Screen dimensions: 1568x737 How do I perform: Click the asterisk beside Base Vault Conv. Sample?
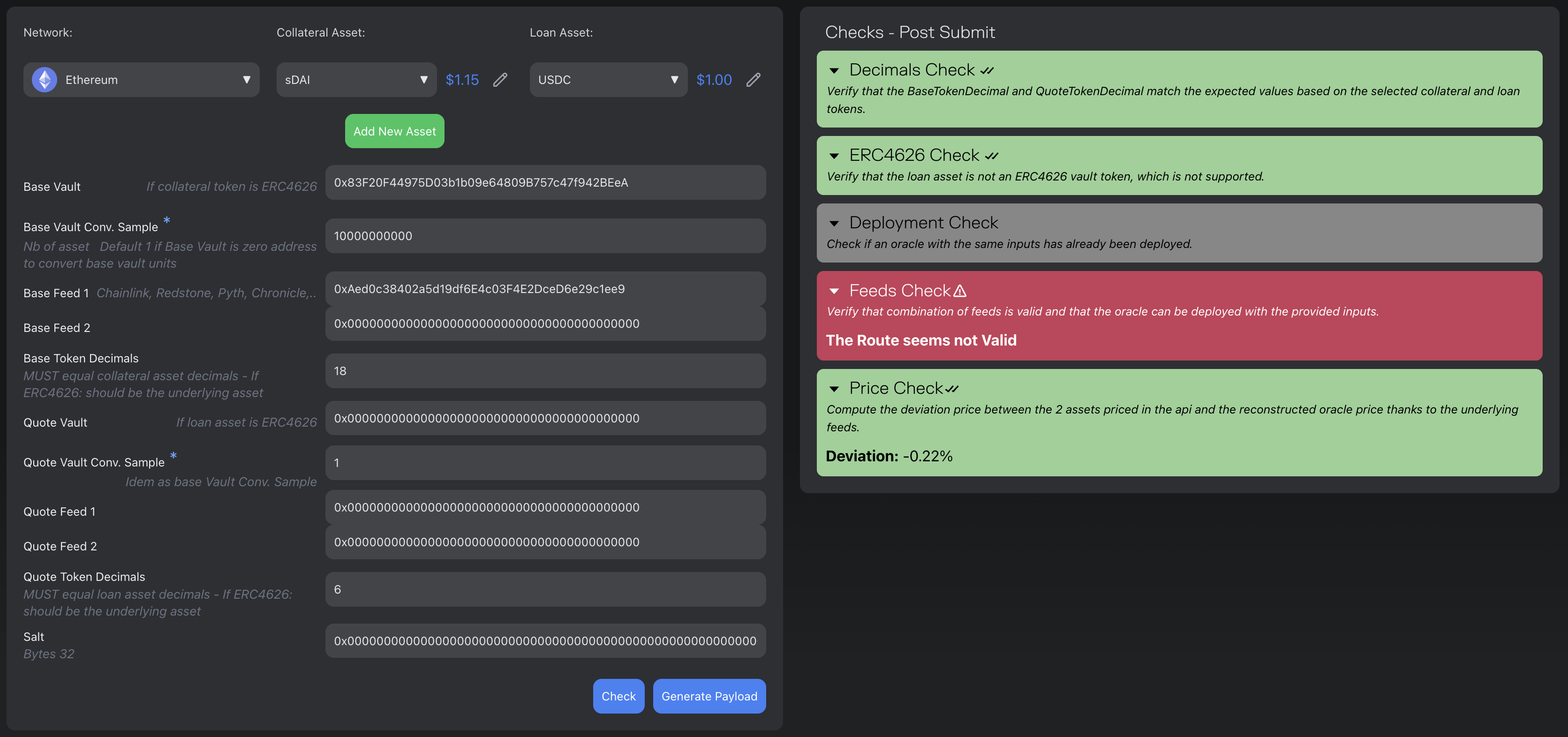167,220
